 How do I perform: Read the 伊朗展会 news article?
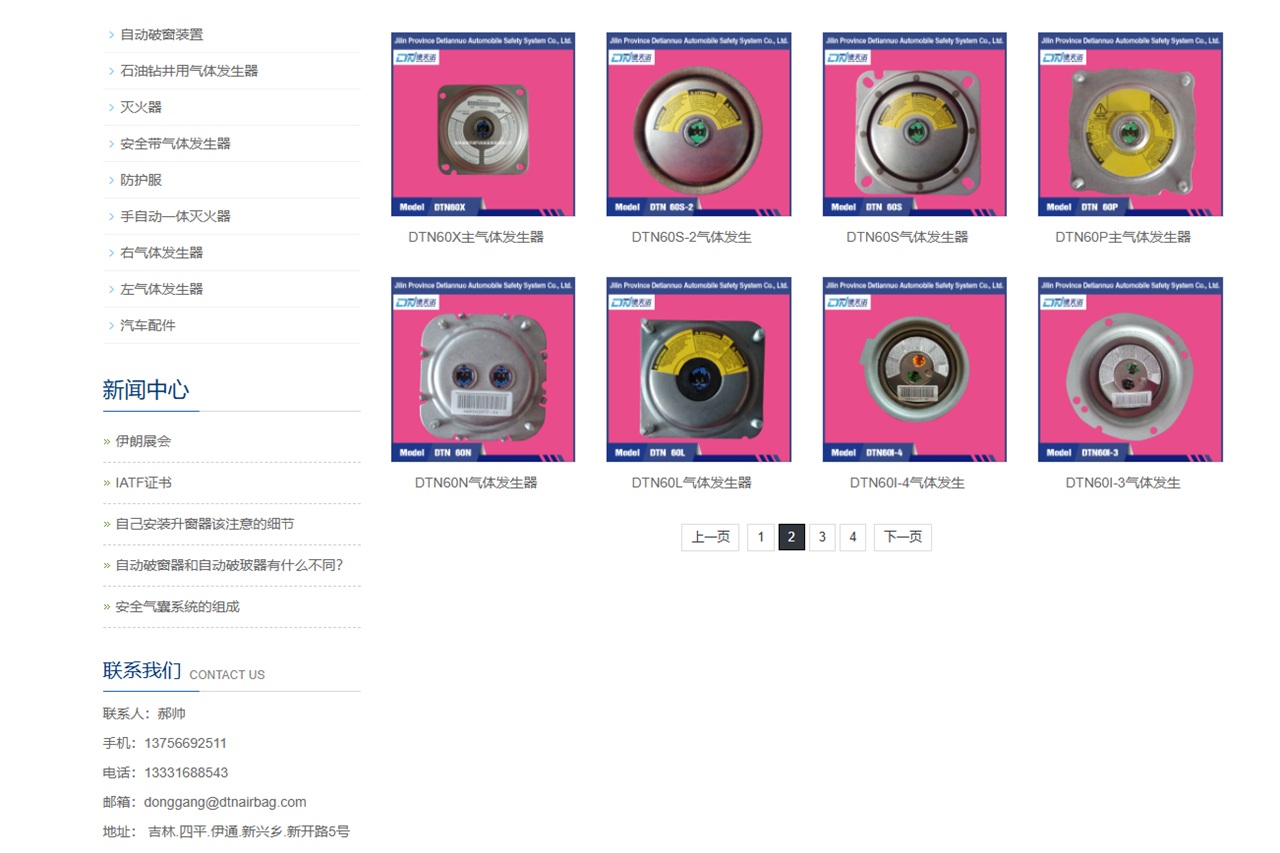click(x=143, y=441)
